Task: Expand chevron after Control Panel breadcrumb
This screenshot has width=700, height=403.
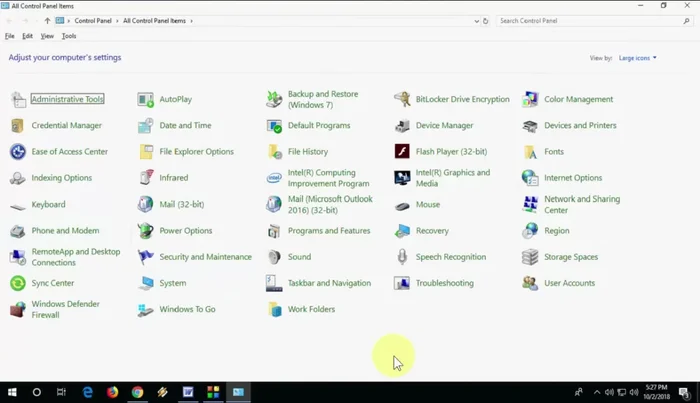Action: coord(117,21)
